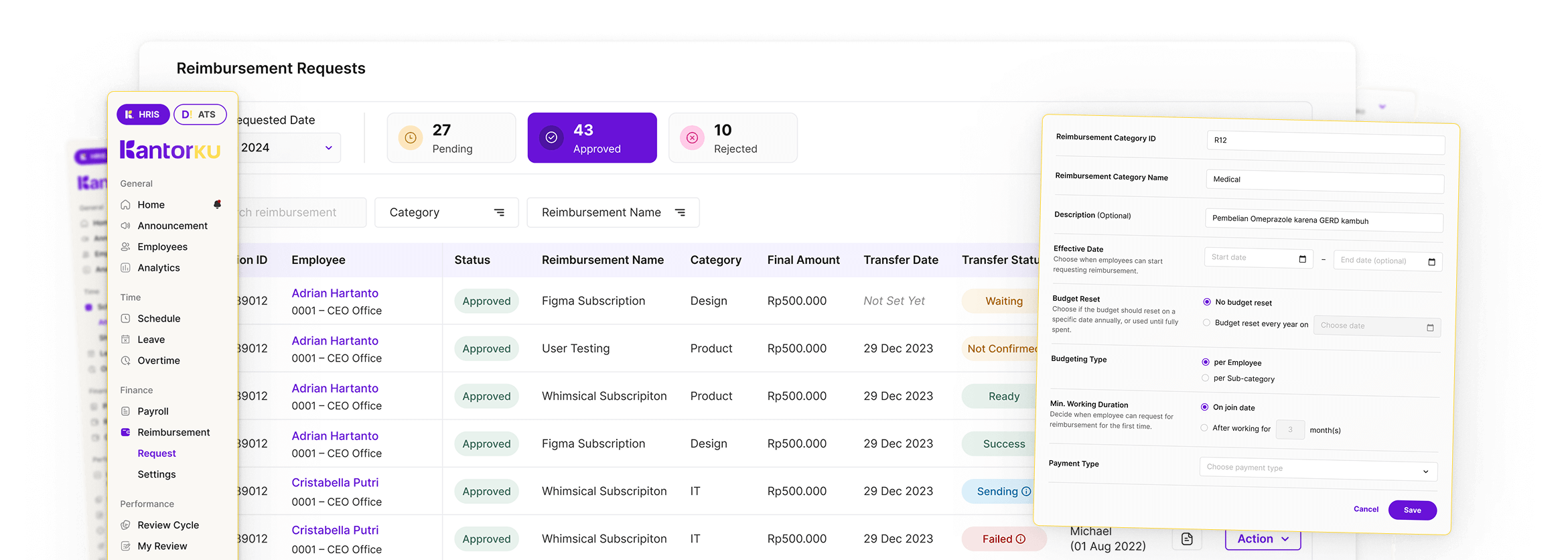Select per Employee budgeting type
Screen dimensions: 1568x560
coord(1206,362)
